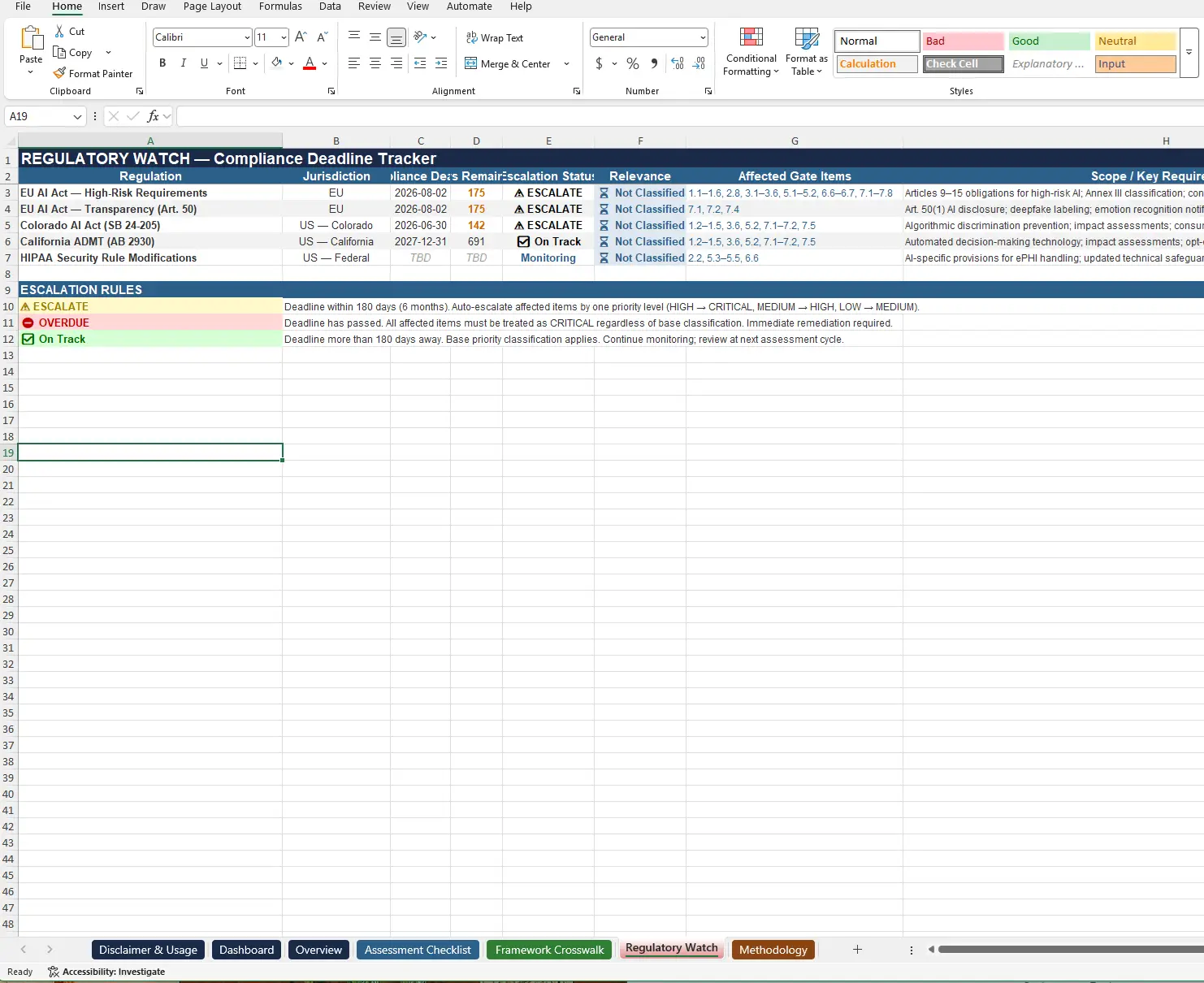1204x983 pixels.
Task: Click the Borders icon
Action: tap(240, 63)
